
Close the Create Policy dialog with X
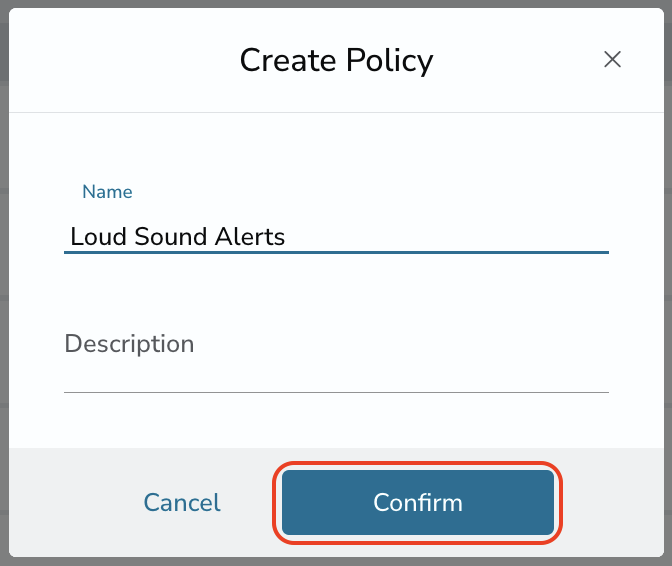point(612,59)
